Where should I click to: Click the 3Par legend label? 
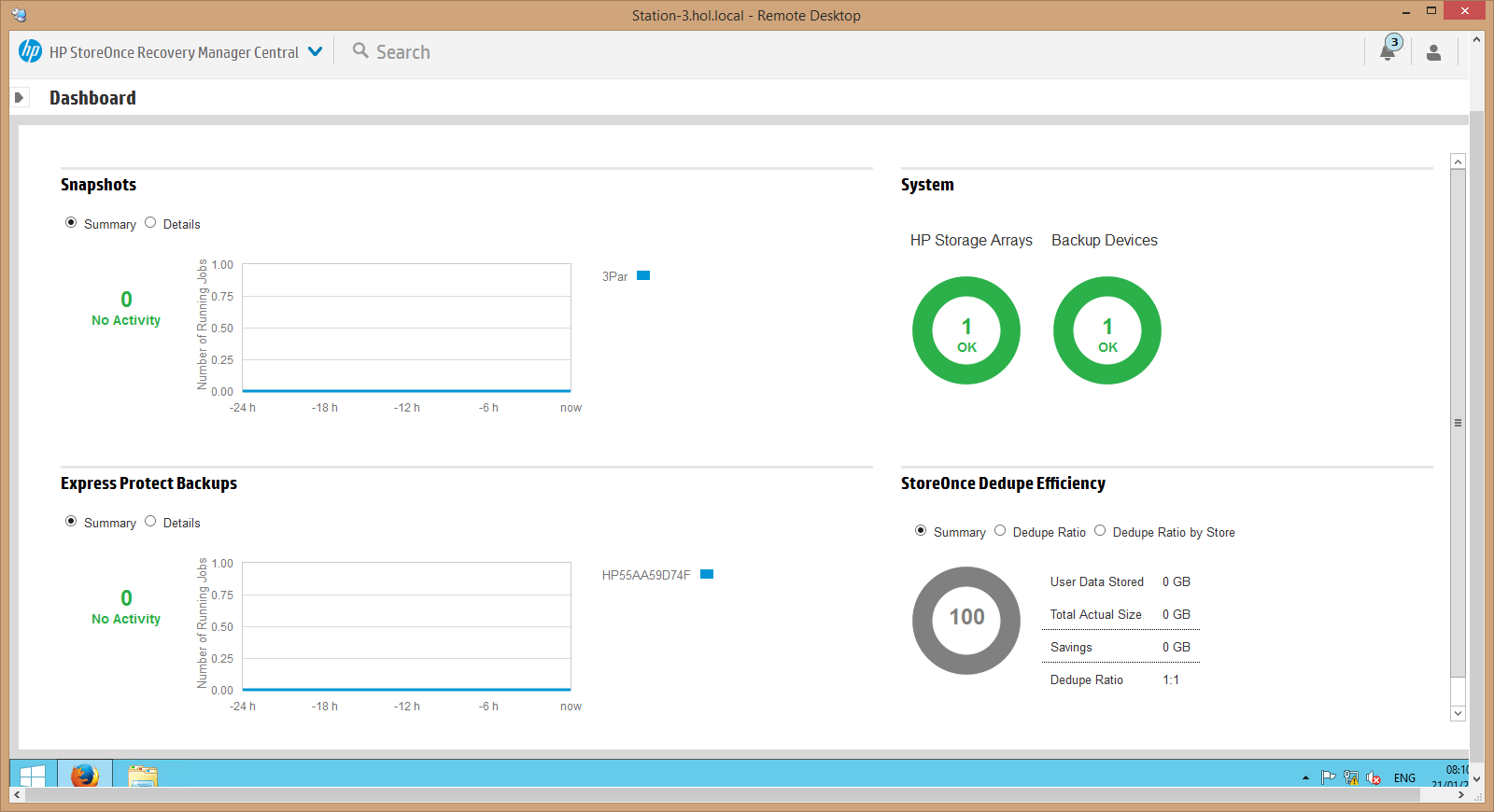(x=614, y=276)
